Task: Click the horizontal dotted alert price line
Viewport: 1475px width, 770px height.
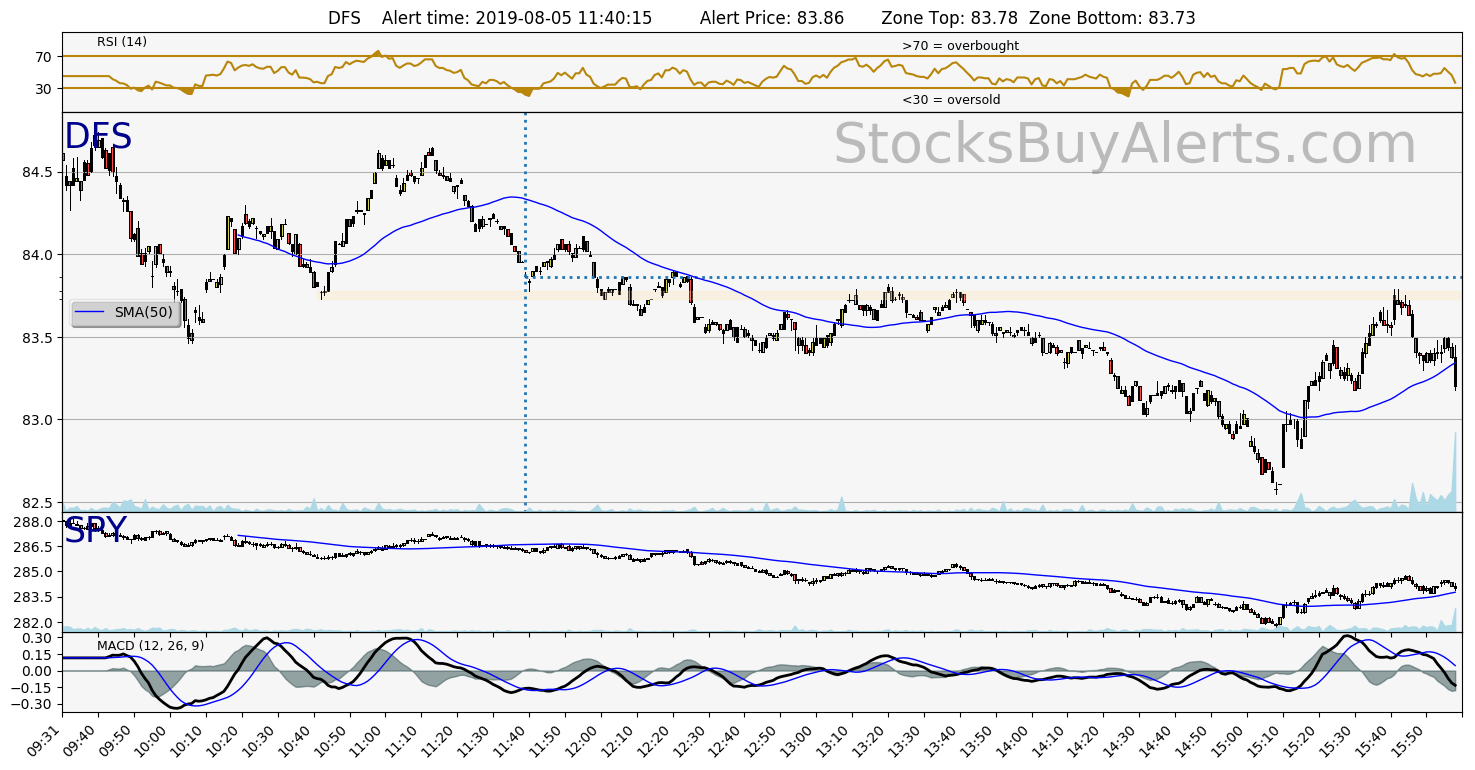Action: click(x=995, y=277)
